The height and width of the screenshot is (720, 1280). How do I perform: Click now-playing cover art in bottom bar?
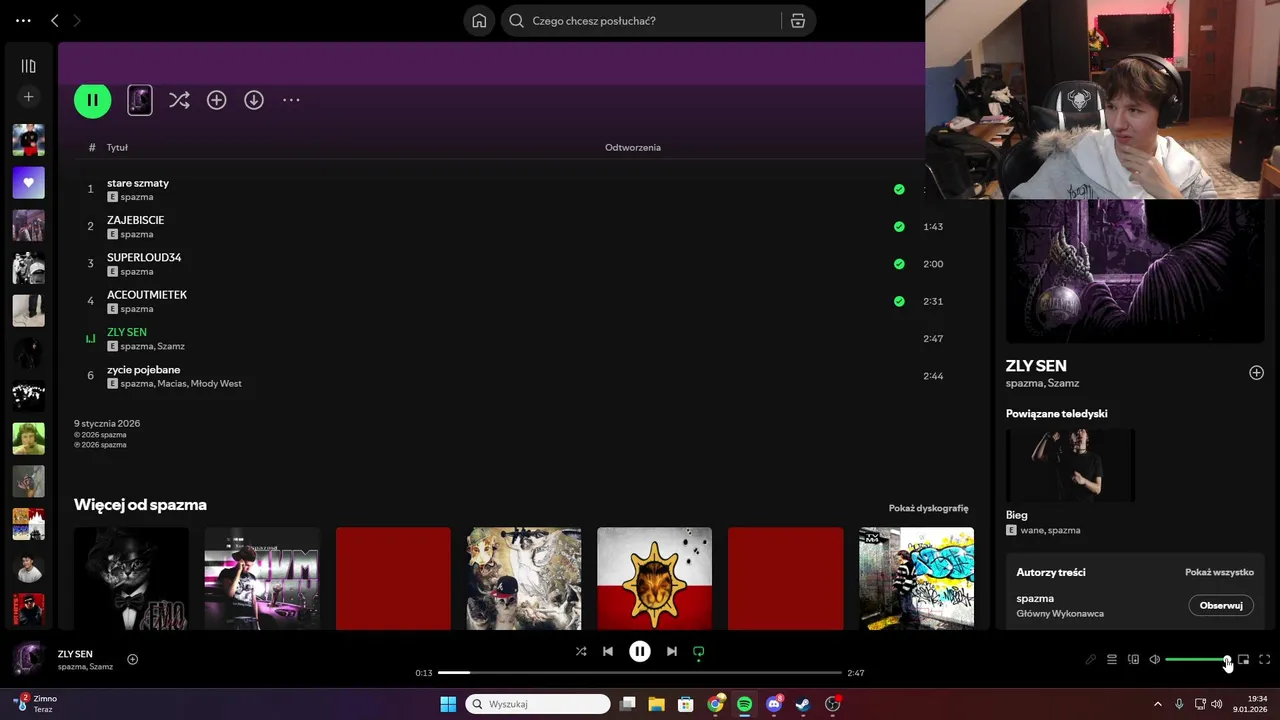[28, 659]
